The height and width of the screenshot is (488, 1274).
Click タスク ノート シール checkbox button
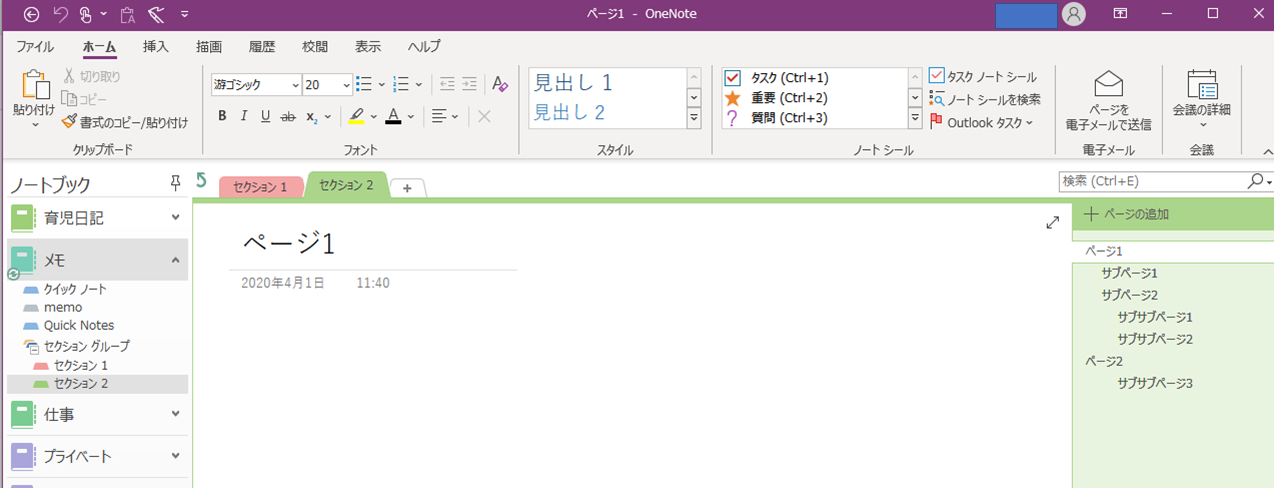tap(983, 76)
